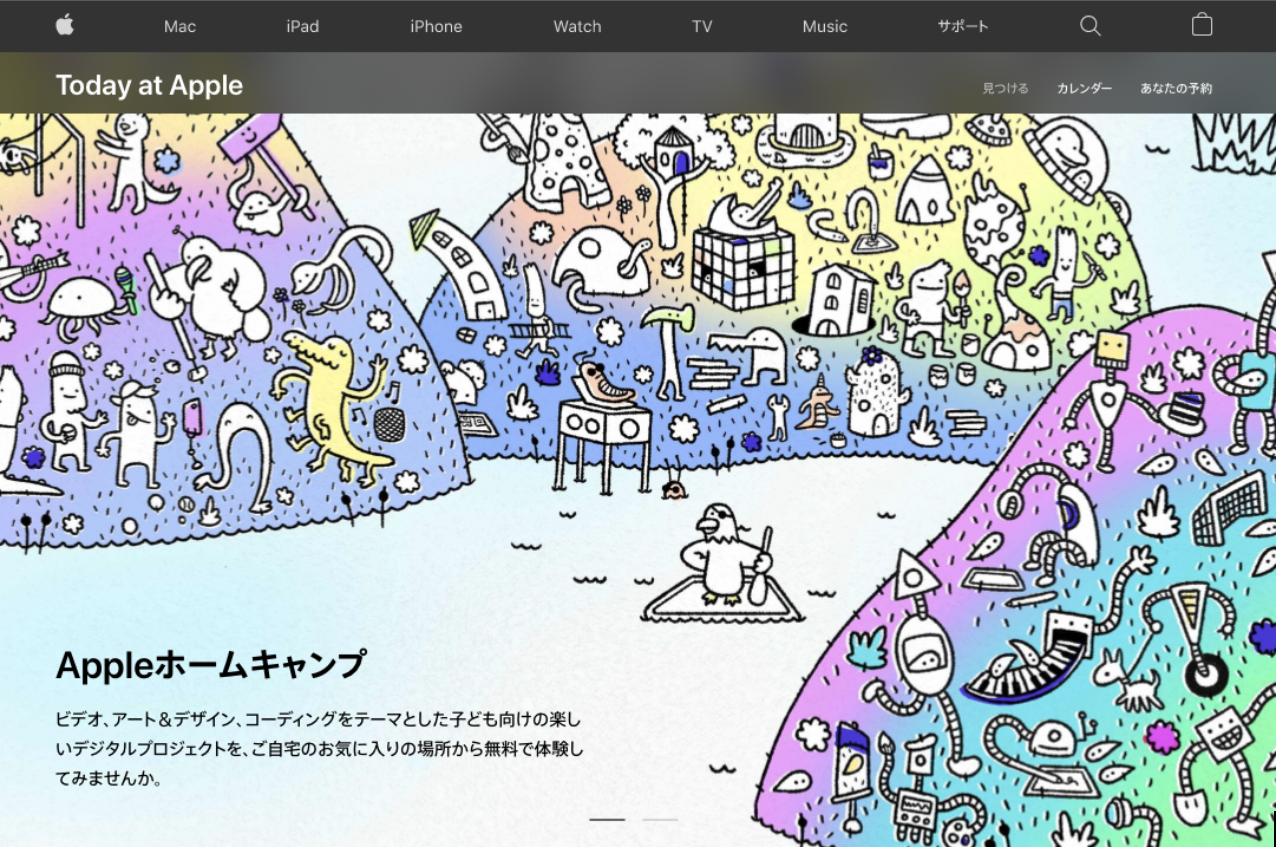Viewport: 1276px width, 848px height.
Task: Click the camp description paragraph text
Action: 318,747
